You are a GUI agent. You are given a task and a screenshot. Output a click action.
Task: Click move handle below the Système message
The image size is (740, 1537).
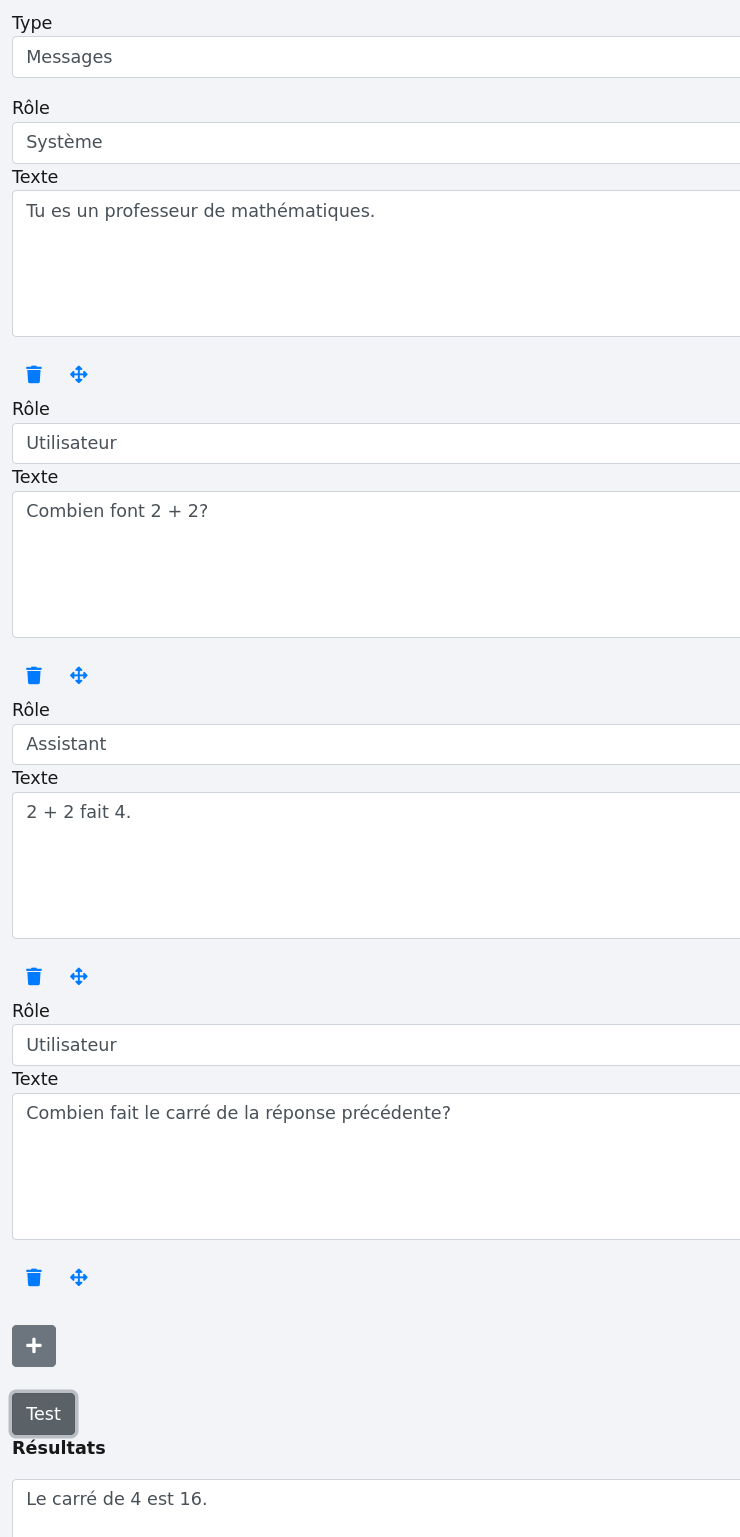coord(79,375)
